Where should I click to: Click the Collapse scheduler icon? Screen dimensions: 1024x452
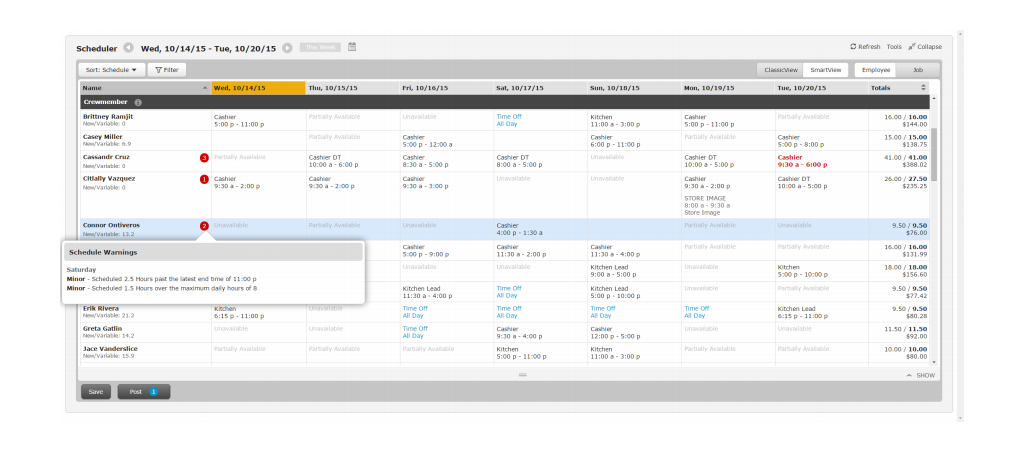(x=912, y=47)
